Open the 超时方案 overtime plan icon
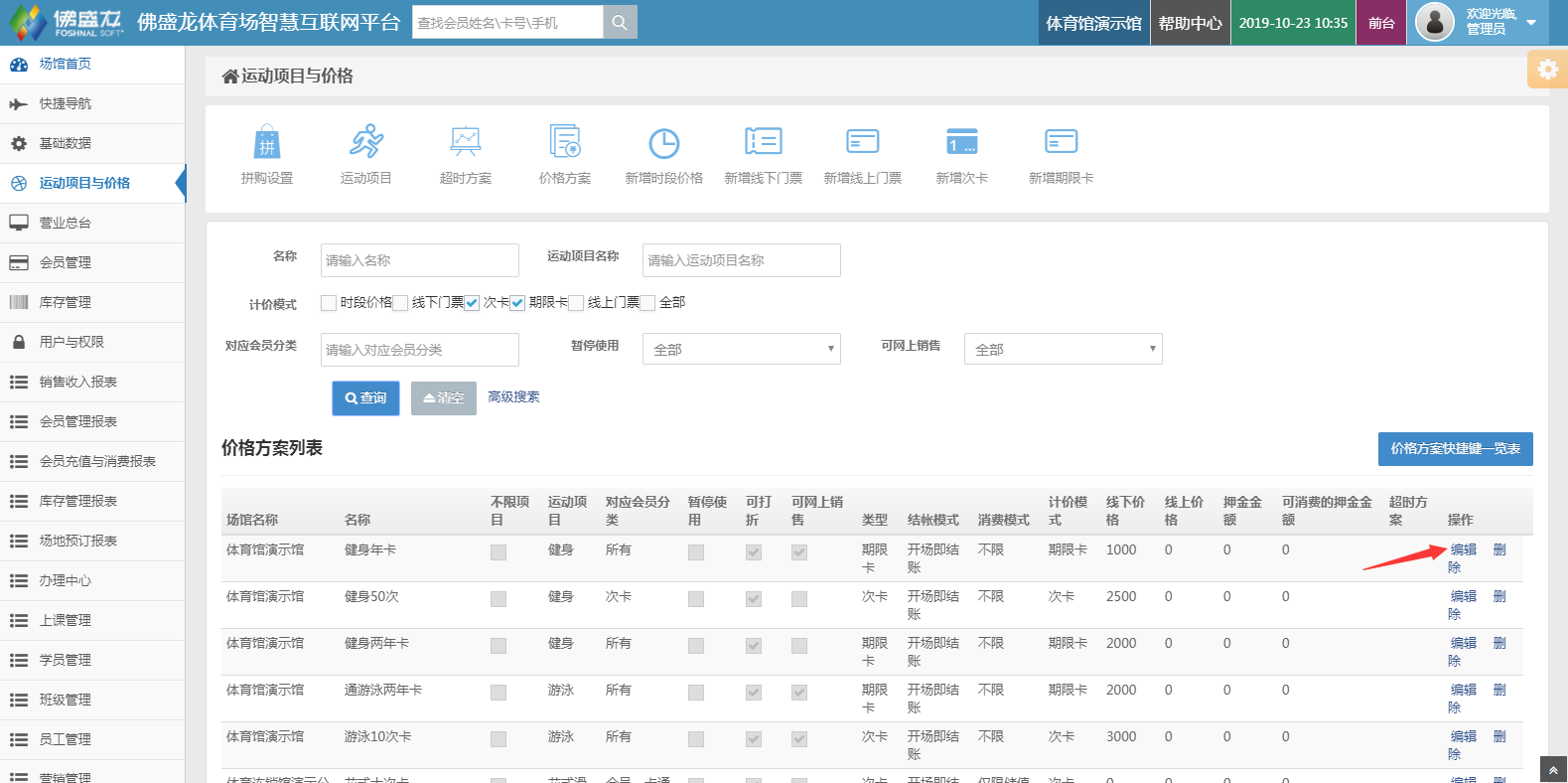Screen dimensions: 1568x783 pyautogui.click(x=466, y=142)
